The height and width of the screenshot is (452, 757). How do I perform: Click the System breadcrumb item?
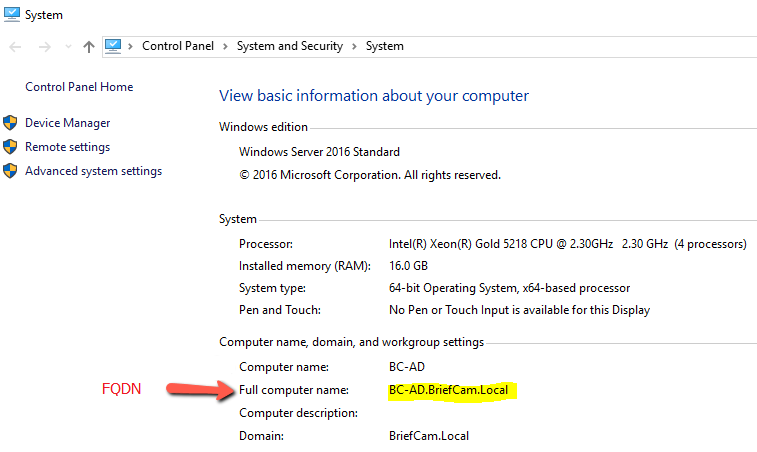(384, 46)
